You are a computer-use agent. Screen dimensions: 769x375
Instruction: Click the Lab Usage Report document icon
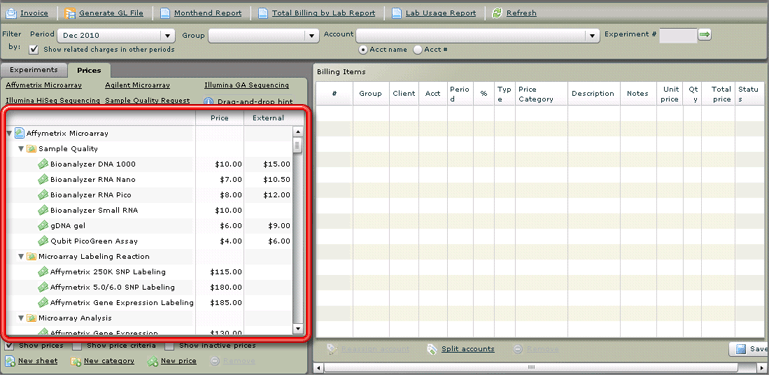click(x=397, y=13)
